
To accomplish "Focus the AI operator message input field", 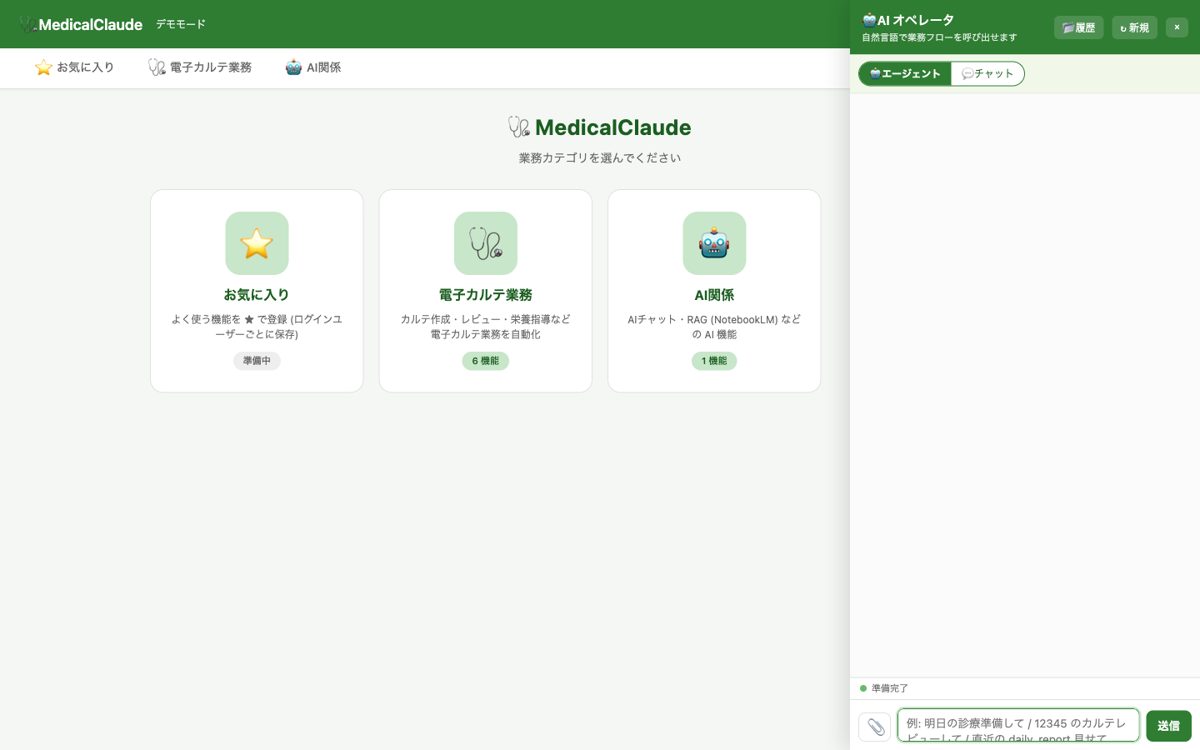I will point(1018,726).
